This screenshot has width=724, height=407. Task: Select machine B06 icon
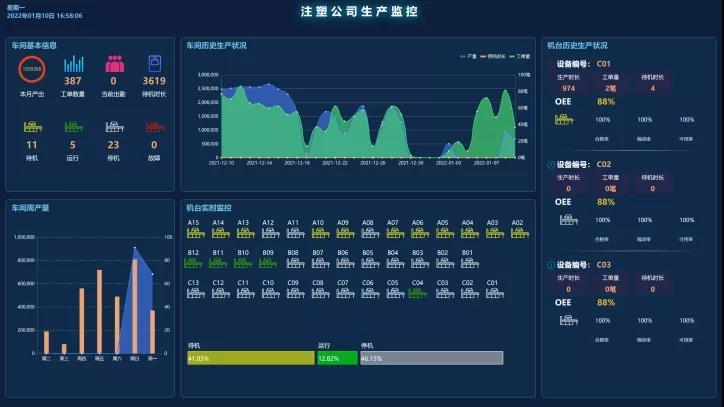(345, 263)
